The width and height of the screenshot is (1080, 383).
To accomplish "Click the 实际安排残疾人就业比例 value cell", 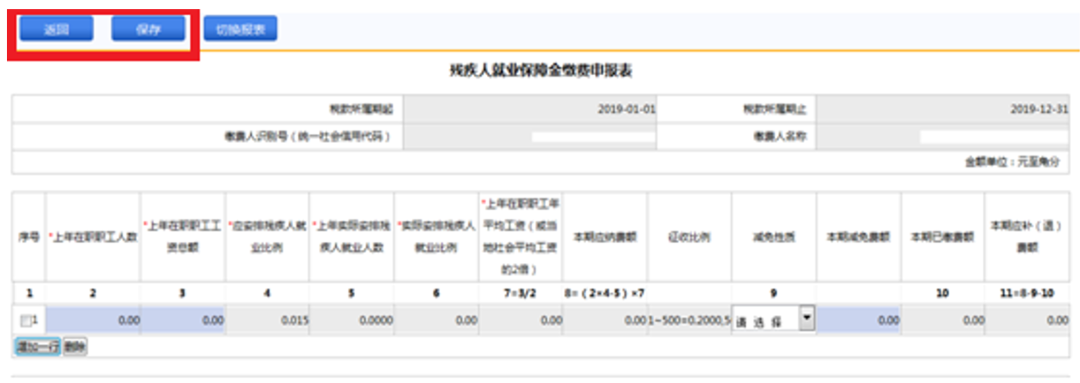I will pyautogui.click(x=437, y=320).
